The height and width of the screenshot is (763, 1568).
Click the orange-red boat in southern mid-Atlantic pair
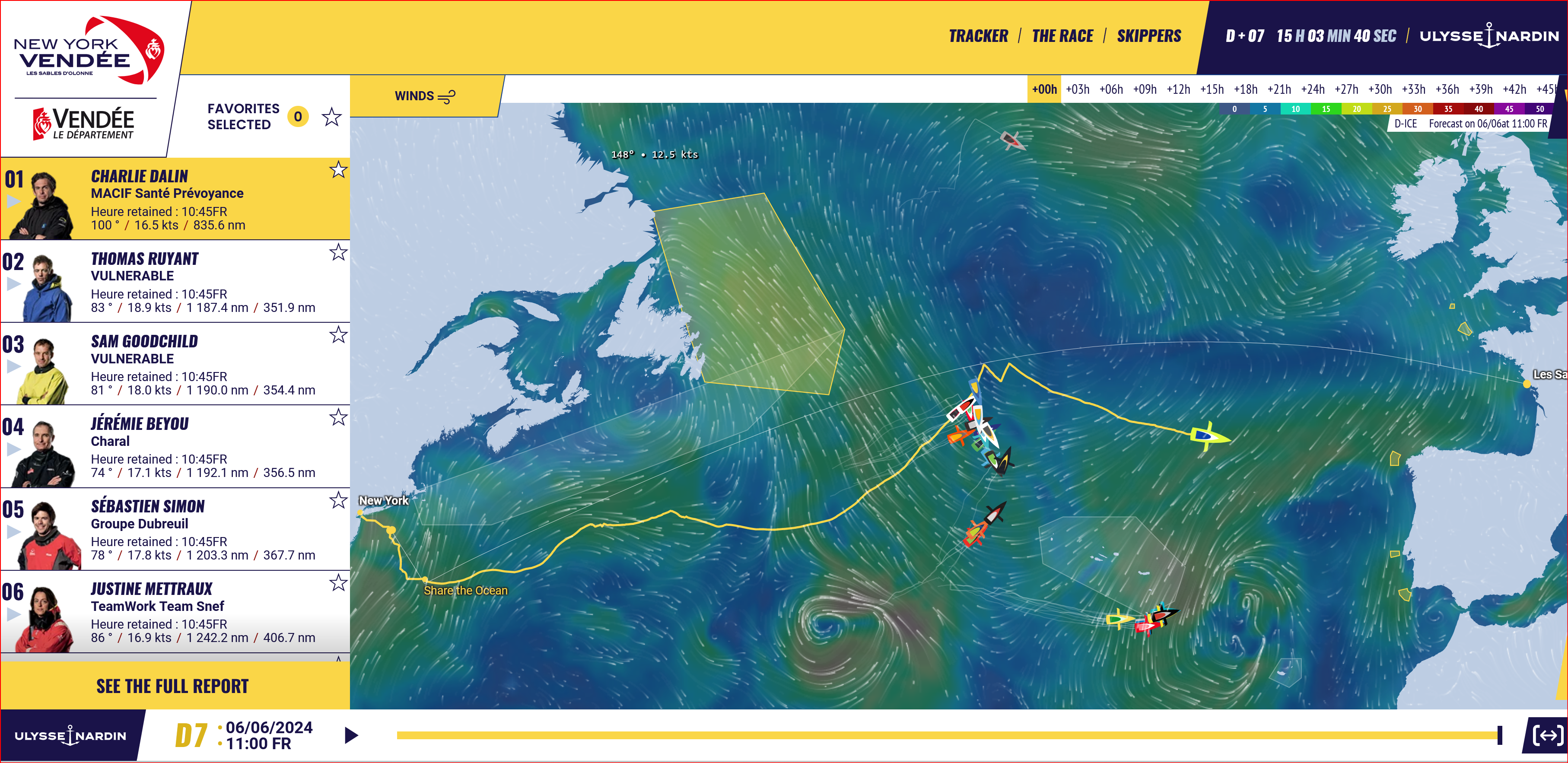(x=975, y=533)
